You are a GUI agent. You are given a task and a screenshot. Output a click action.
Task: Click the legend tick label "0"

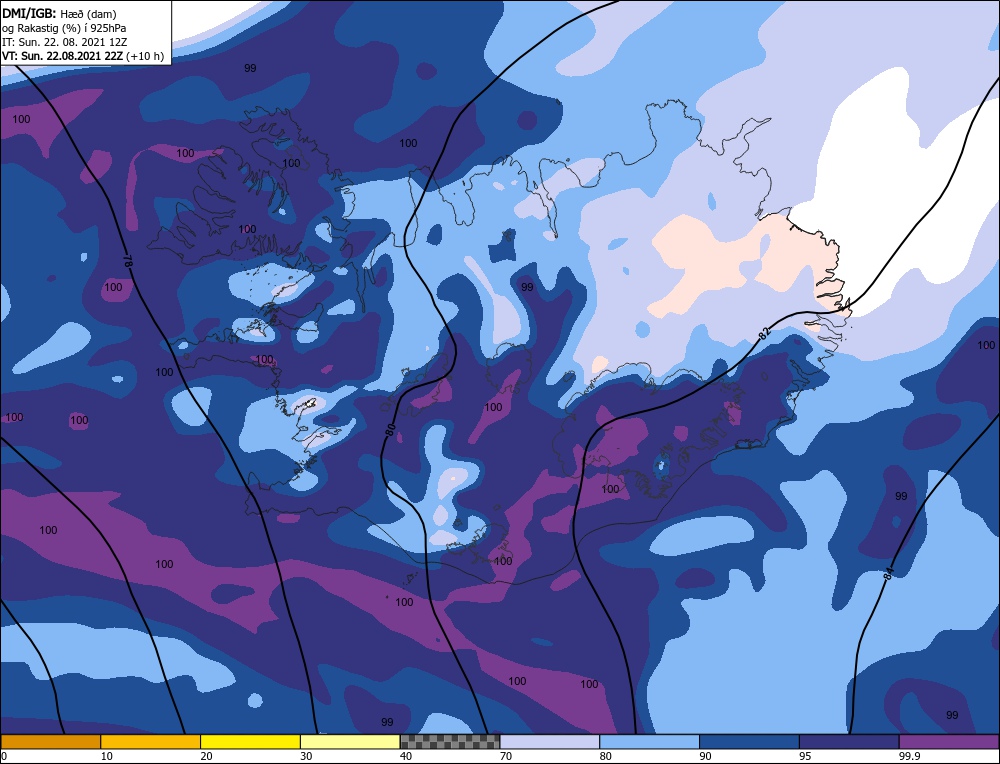click(4, 756)
